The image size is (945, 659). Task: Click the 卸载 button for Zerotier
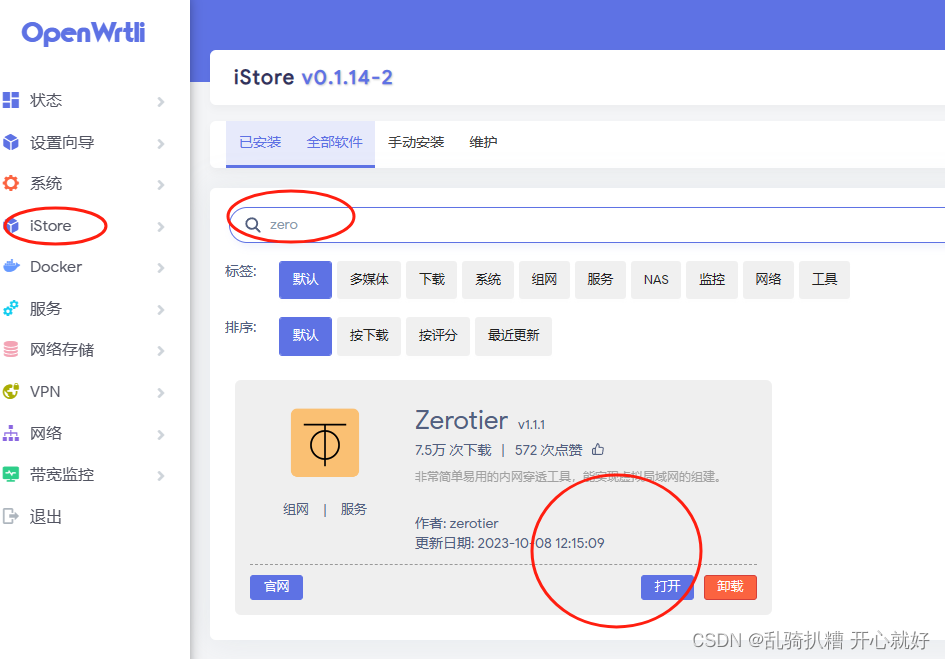(730, 587)
